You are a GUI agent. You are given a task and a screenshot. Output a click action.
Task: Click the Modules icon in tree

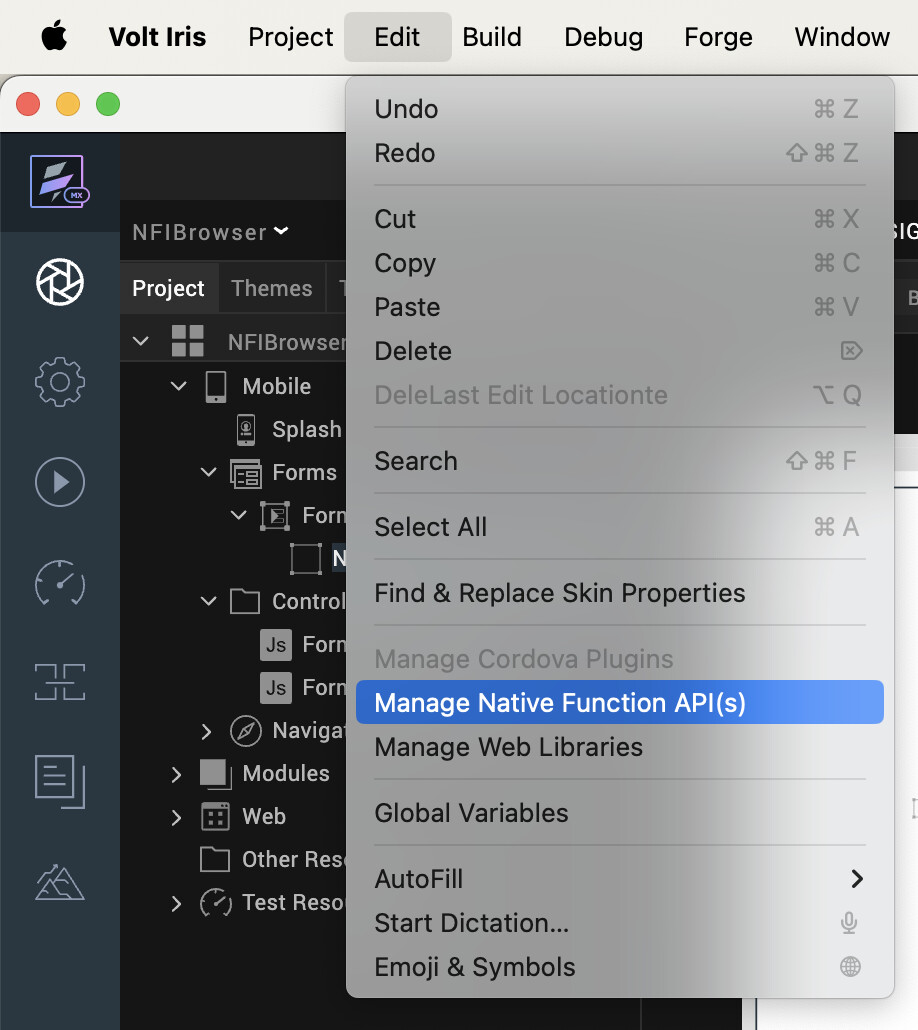click(x=216, y=774)
